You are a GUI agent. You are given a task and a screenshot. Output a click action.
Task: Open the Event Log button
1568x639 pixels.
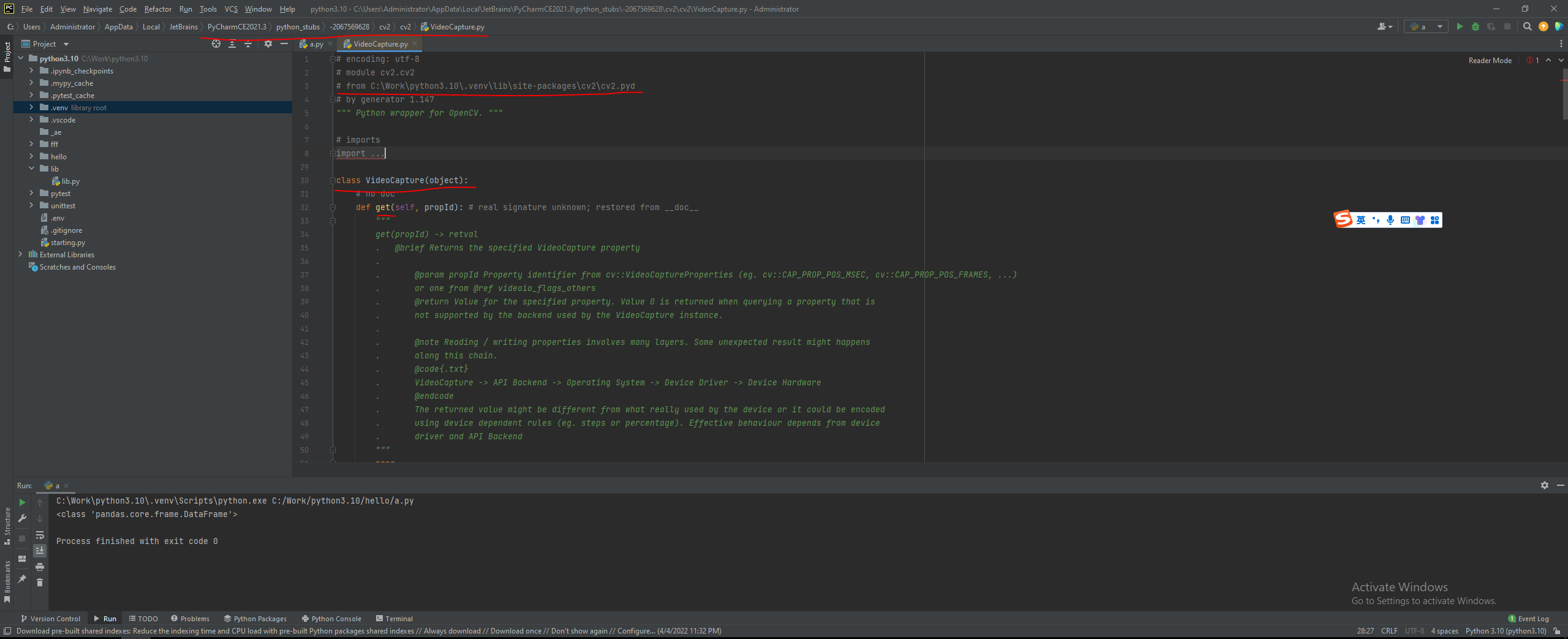pyautogui.click(x=1528, y=619)
